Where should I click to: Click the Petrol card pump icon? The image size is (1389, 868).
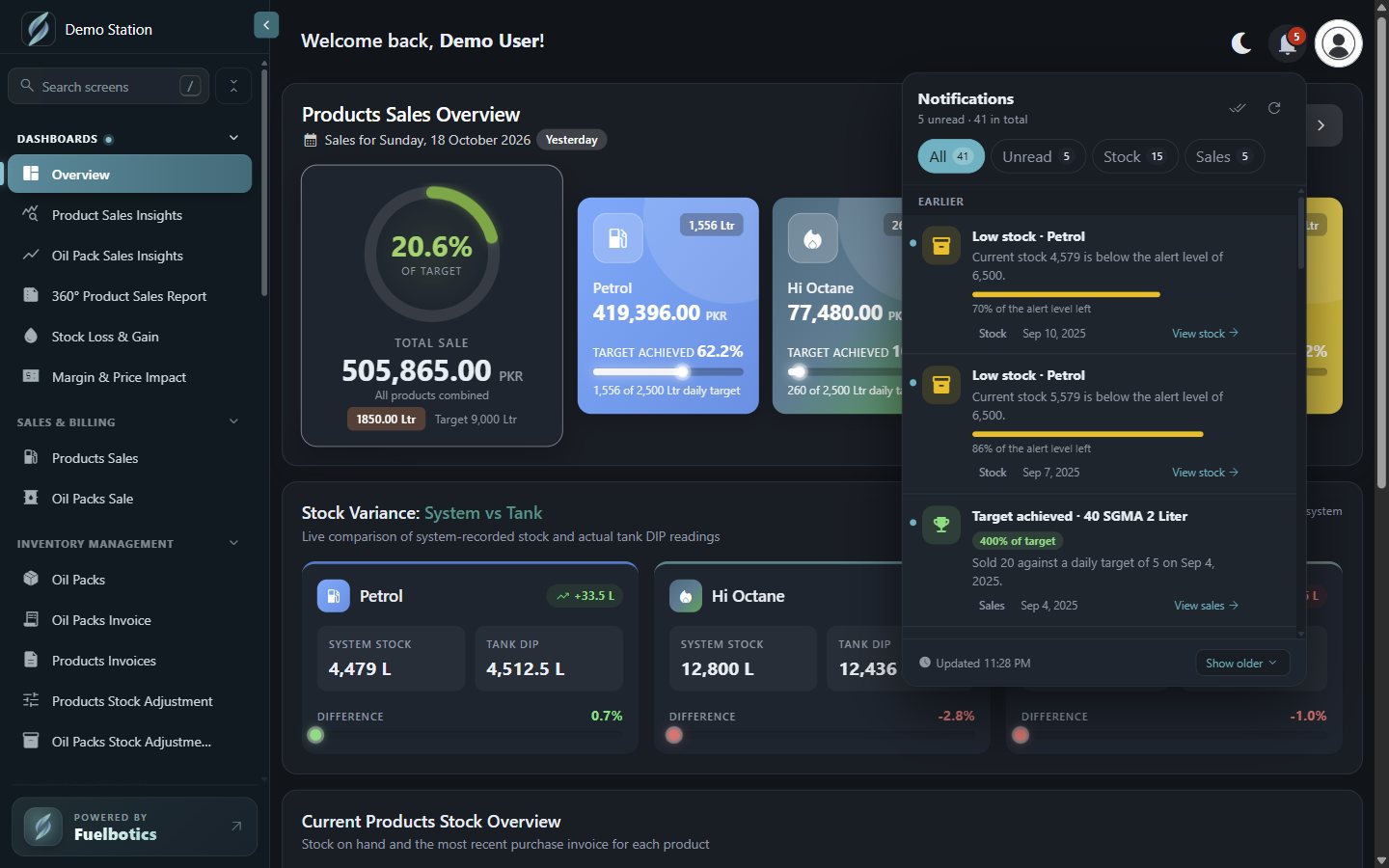(617, 238)
